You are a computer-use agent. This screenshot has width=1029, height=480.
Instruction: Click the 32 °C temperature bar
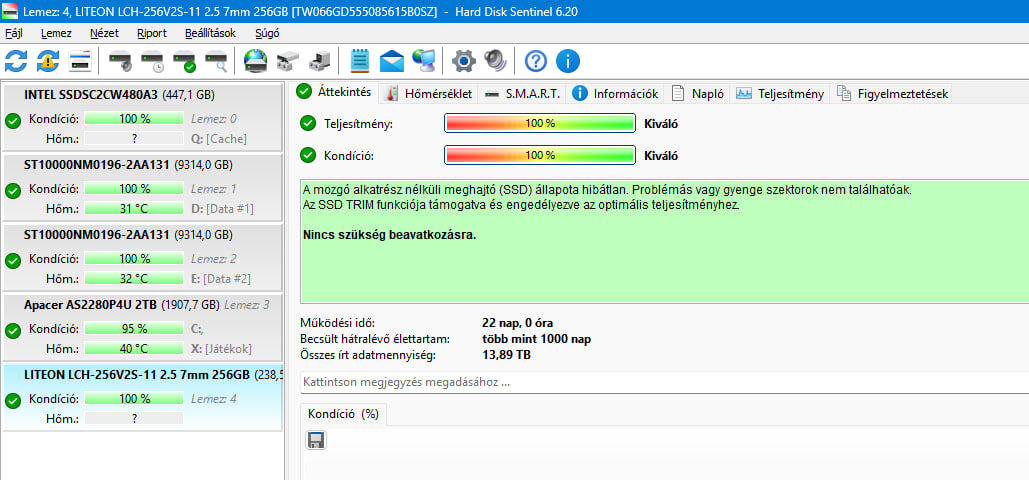click(x=134, y=278)
